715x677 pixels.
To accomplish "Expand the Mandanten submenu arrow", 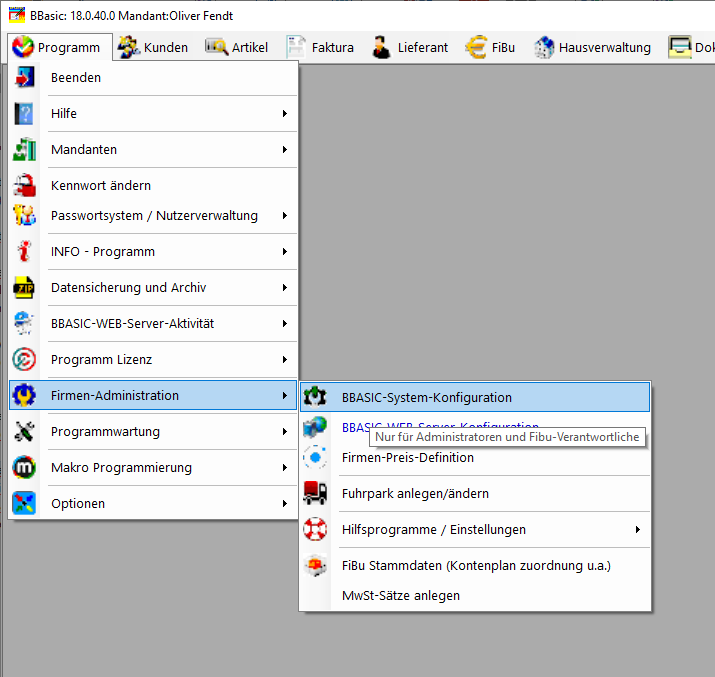I will [x=285, y=150].
